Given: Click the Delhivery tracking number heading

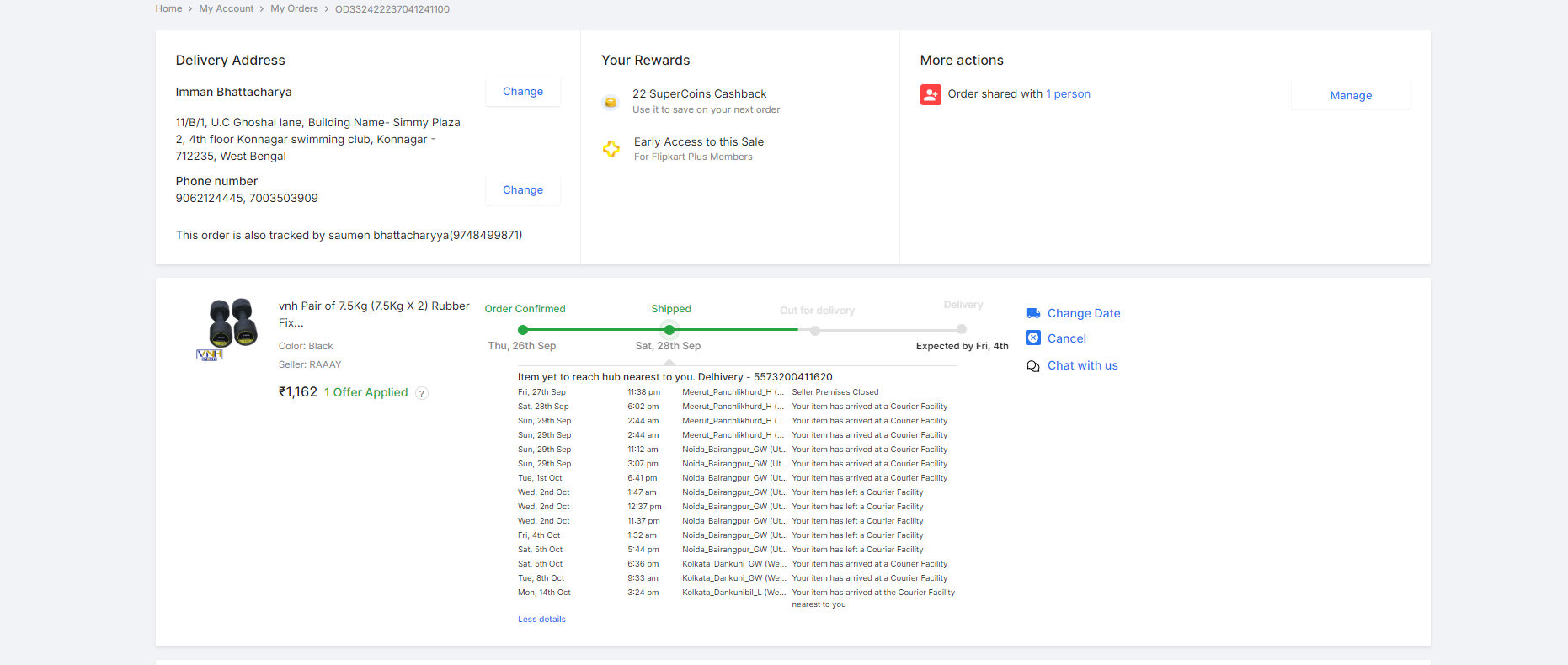Looking at the screenshot, I should click(x=675, y=377).
